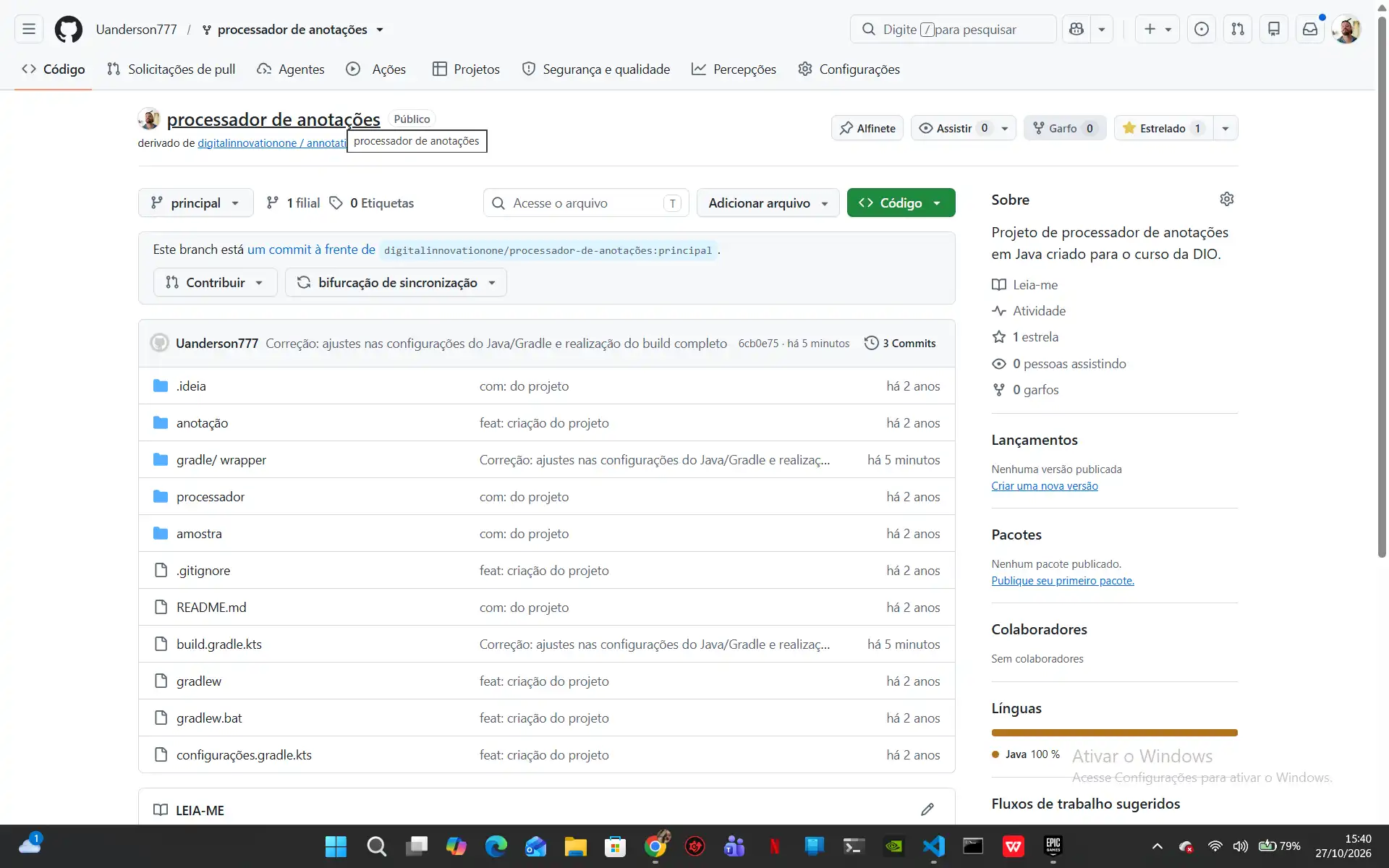Open pull requests icon in header
The height and width of the screenshot is (868, 1389).
pos(1238,29)
